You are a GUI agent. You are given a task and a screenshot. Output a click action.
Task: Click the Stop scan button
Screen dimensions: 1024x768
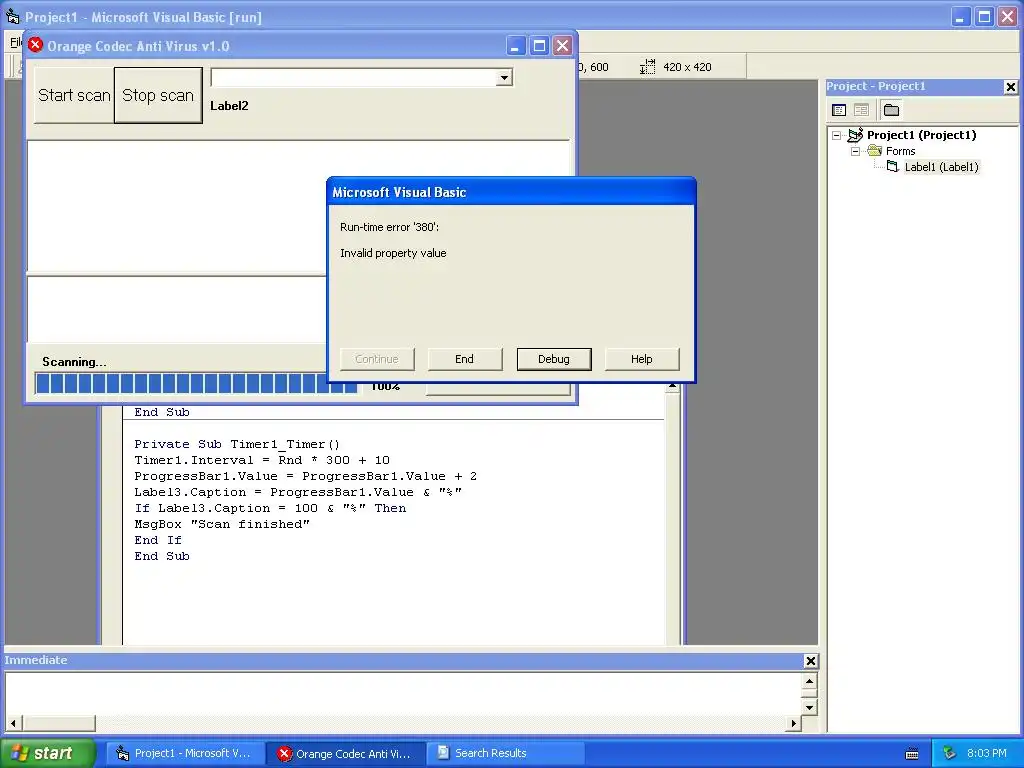(x=158, y=95)
